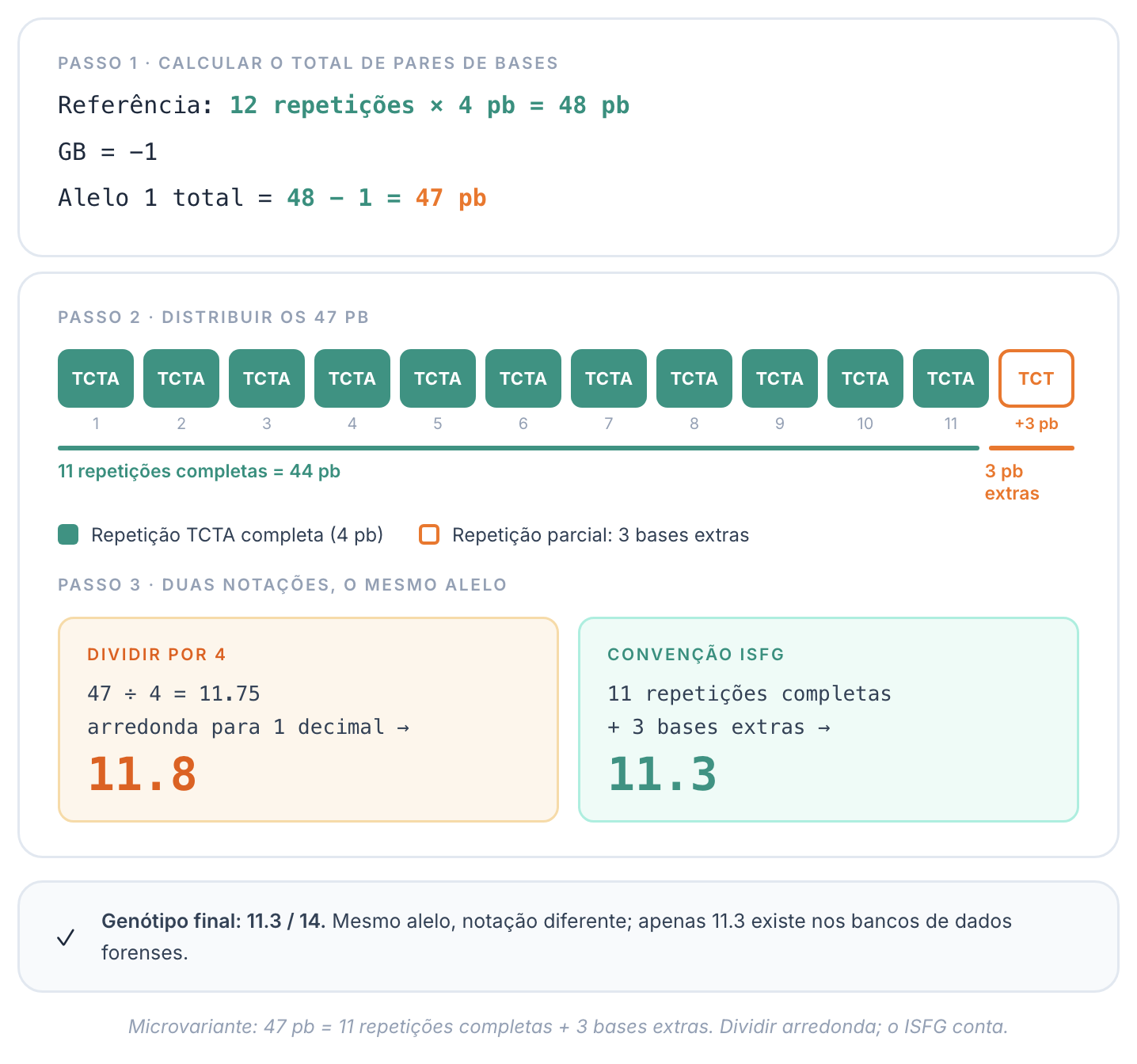Click the TCTA repeat block numbered 1
Viewport: 1137px width, 1064px height.
tap(96, 378)
